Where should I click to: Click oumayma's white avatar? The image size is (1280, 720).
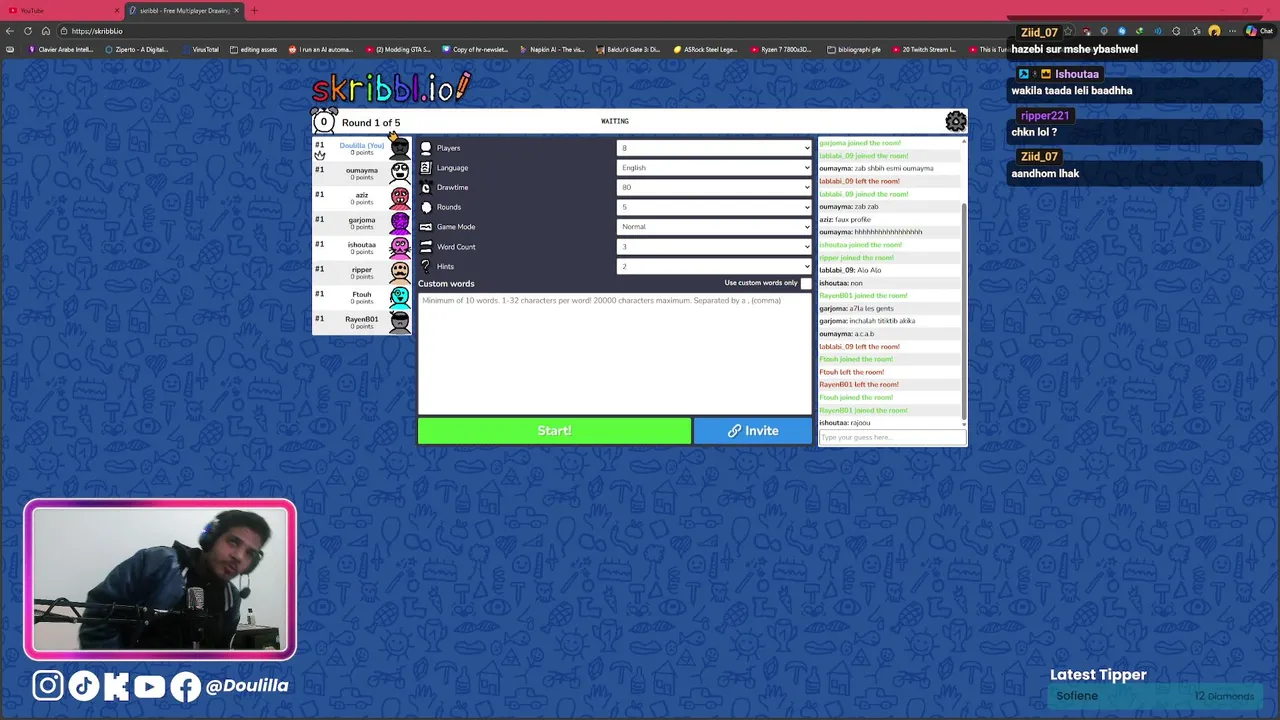point(399,172)
